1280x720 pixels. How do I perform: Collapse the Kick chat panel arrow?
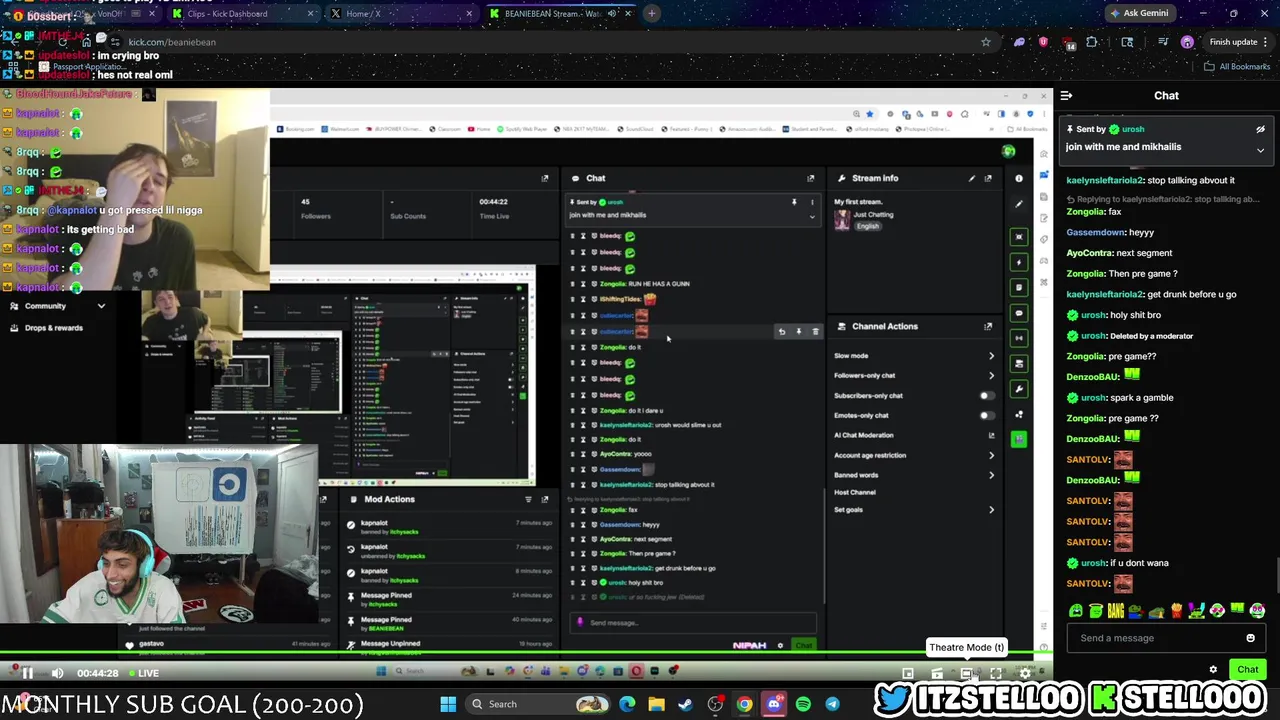coord(1066,96)
